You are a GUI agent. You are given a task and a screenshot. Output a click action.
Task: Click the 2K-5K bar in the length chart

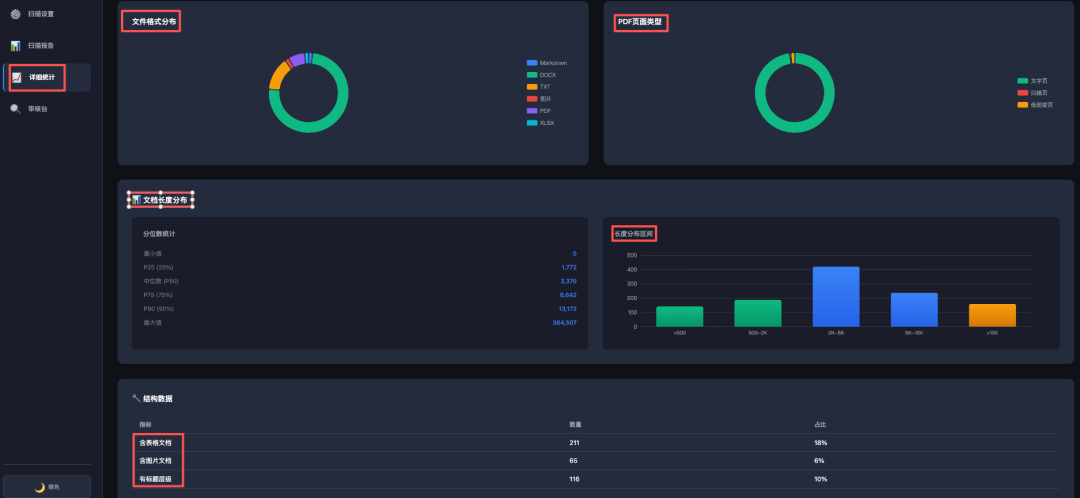[835, 297]
